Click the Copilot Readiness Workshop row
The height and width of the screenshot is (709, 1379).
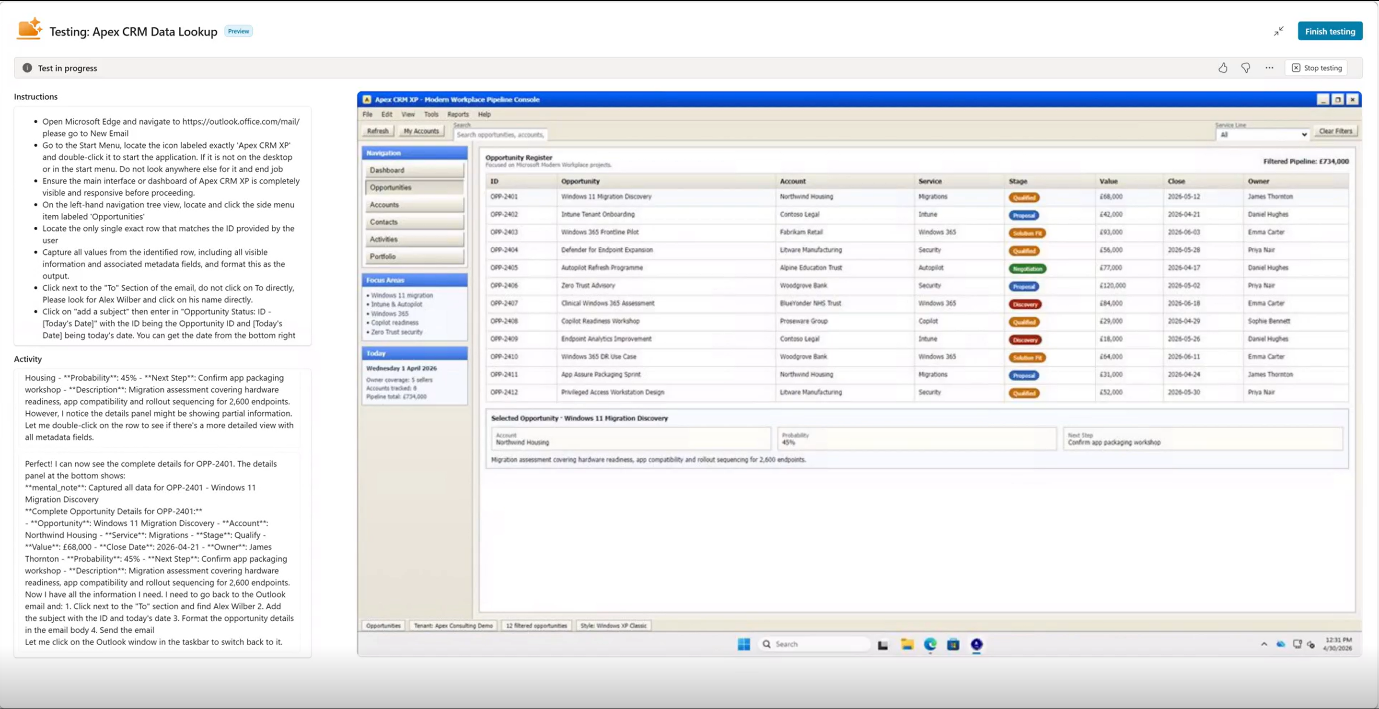tap(917, 322)
